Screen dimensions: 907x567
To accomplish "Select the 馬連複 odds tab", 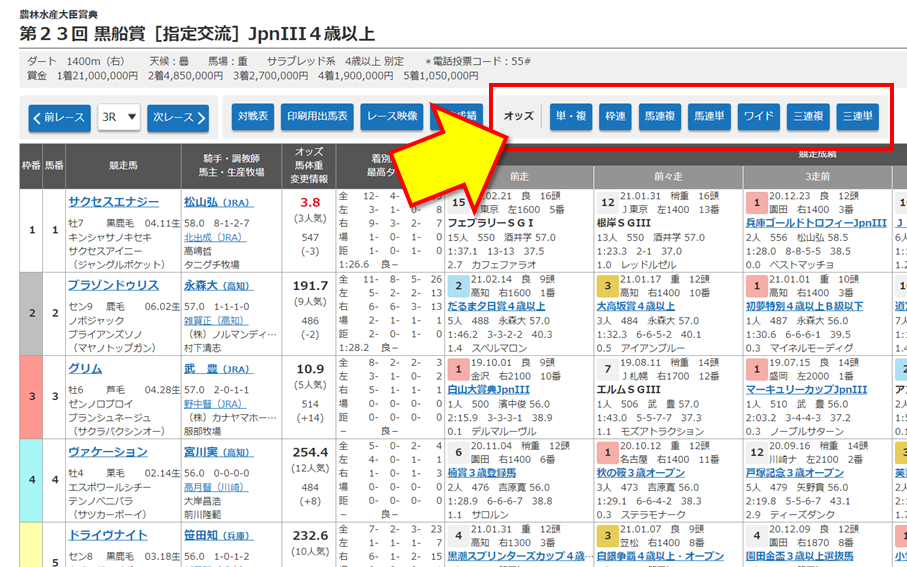I will (659, 117).
